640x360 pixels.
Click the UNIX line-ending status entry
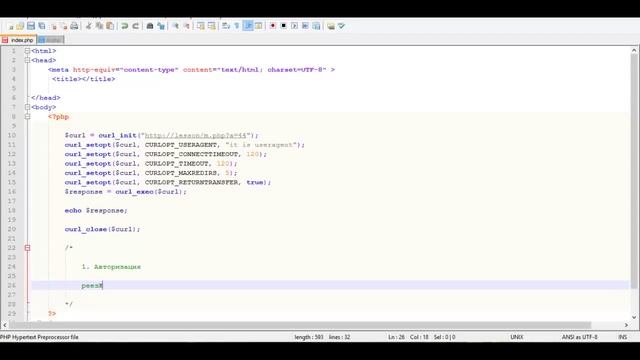pos(516,337)
